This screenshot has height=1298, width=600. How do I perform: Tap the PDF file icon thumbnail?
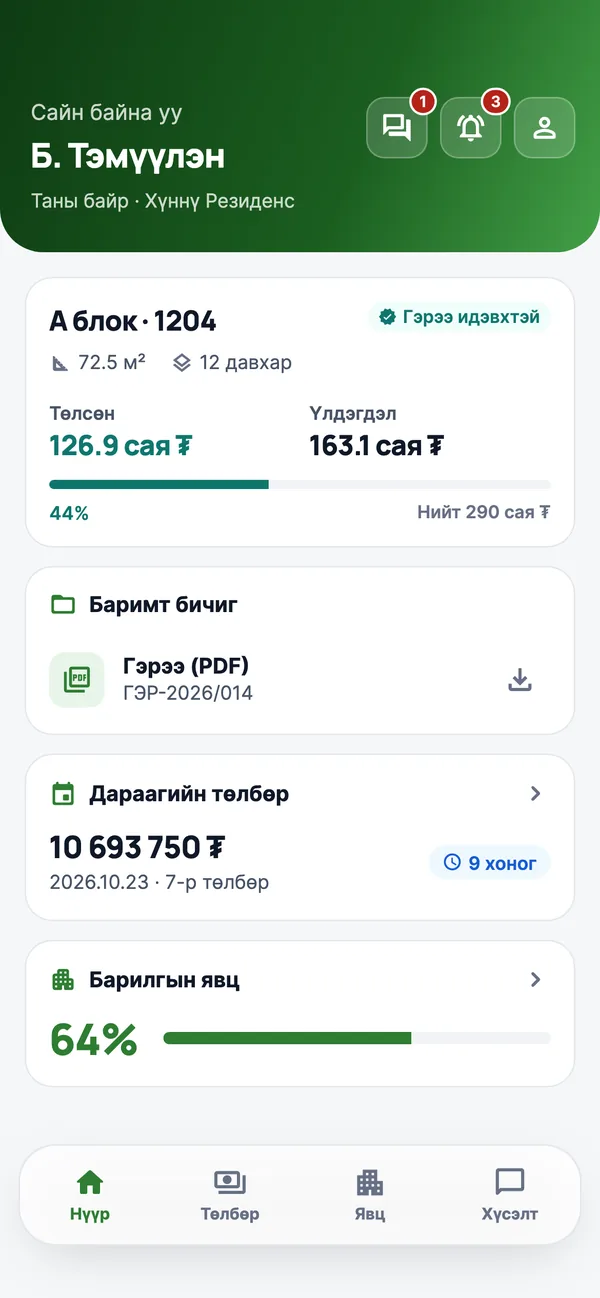coord(77,680)
